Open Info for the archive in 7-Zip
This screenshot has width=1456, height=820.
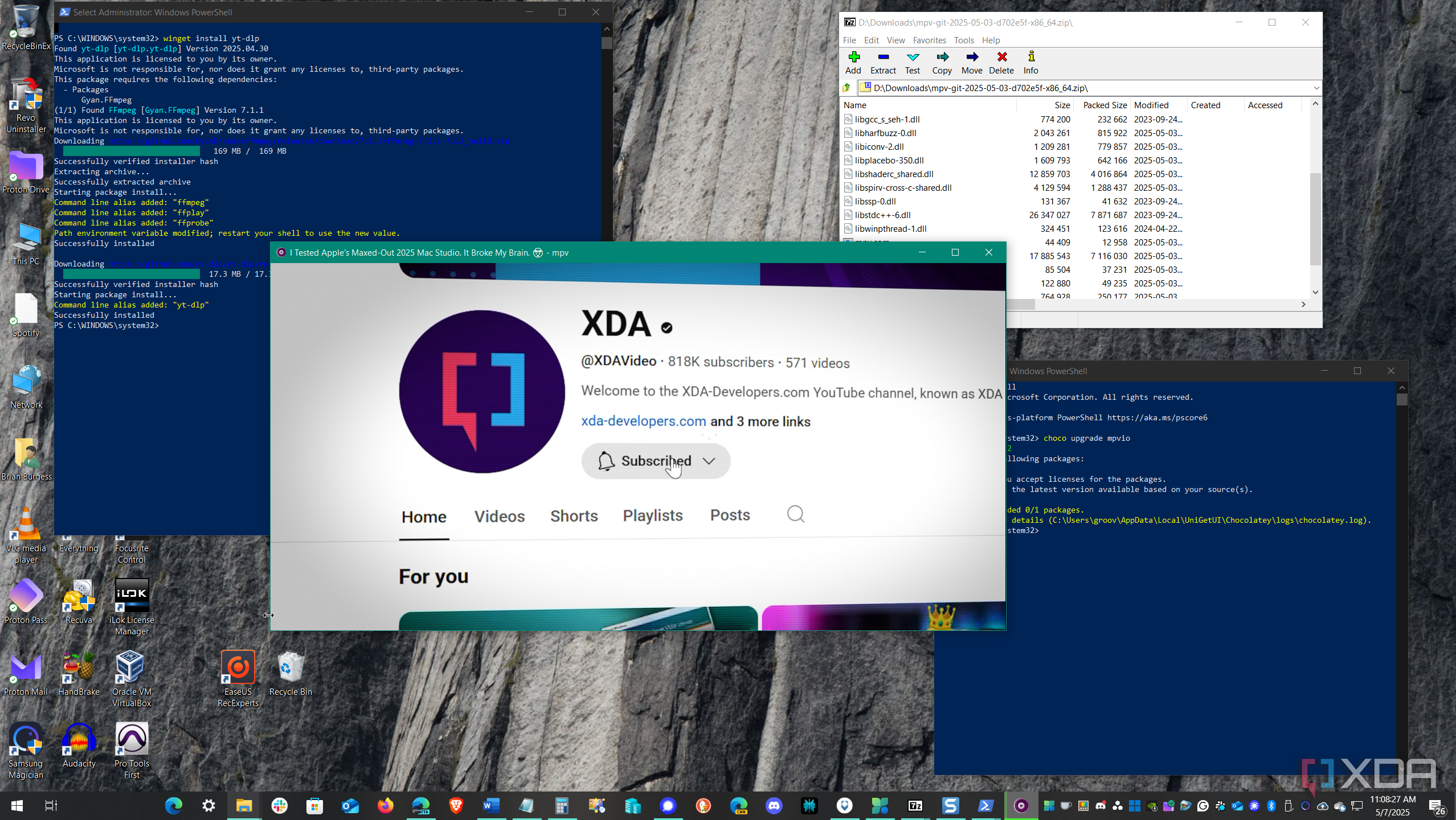click(1031, 63)
